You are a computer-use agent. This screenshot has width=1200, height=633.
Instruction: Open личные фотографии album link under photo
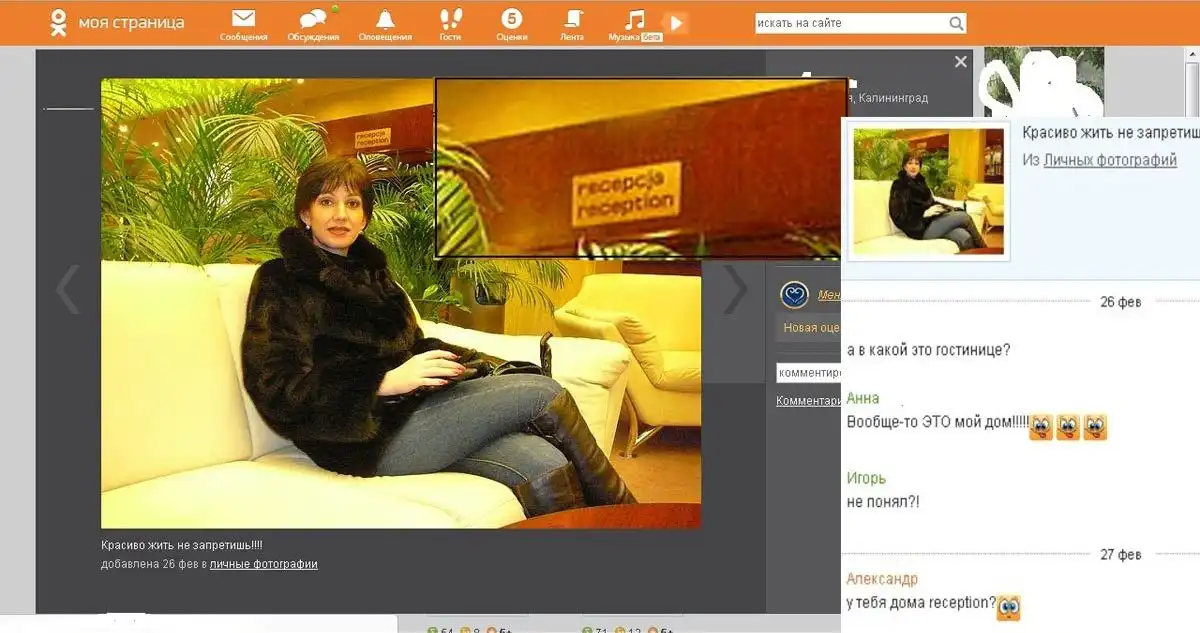[263, 564]
